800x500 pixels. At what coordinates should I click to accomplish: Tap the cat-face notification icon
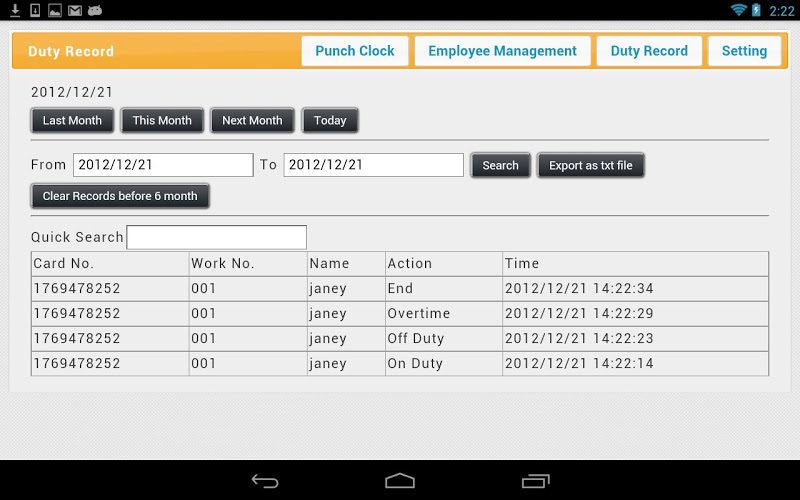click(95, 10)
